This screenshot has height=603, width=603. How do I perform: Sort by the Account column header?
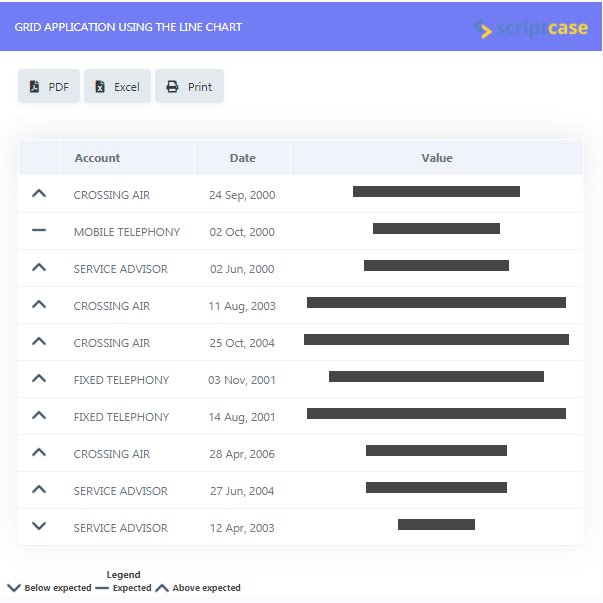pyautogui.click(x=97, y=158)
